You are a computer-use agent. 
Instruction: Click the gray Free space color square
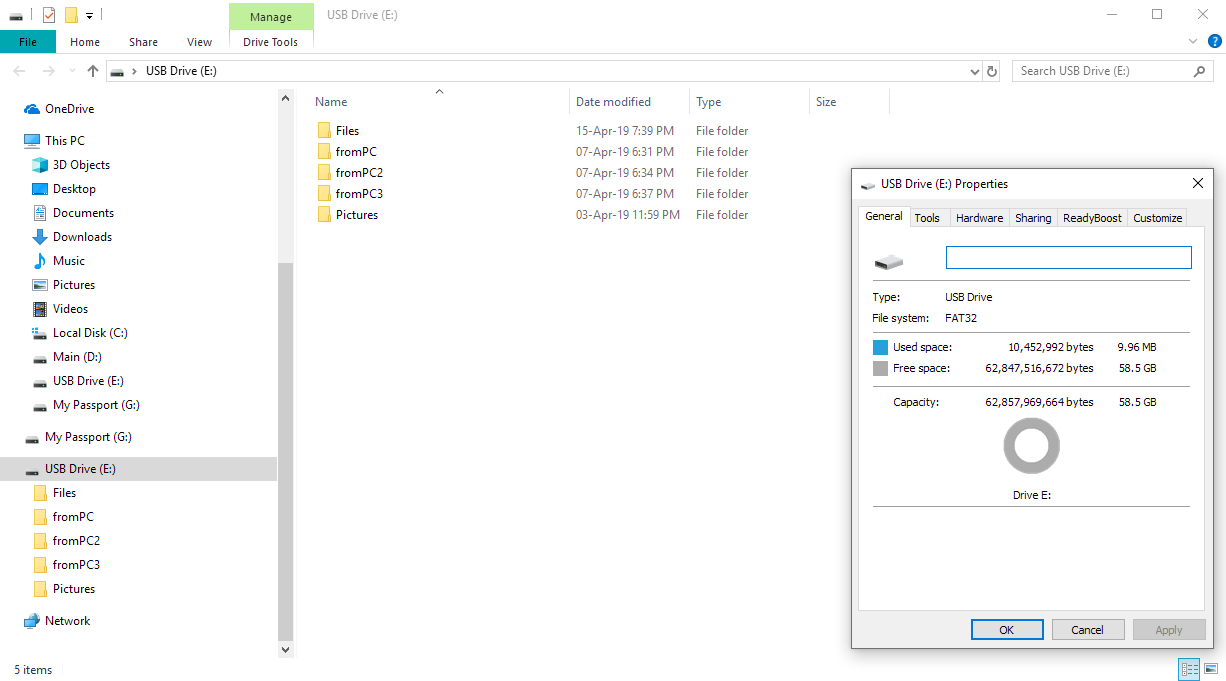pyautogui.click(x=880, y=369)
